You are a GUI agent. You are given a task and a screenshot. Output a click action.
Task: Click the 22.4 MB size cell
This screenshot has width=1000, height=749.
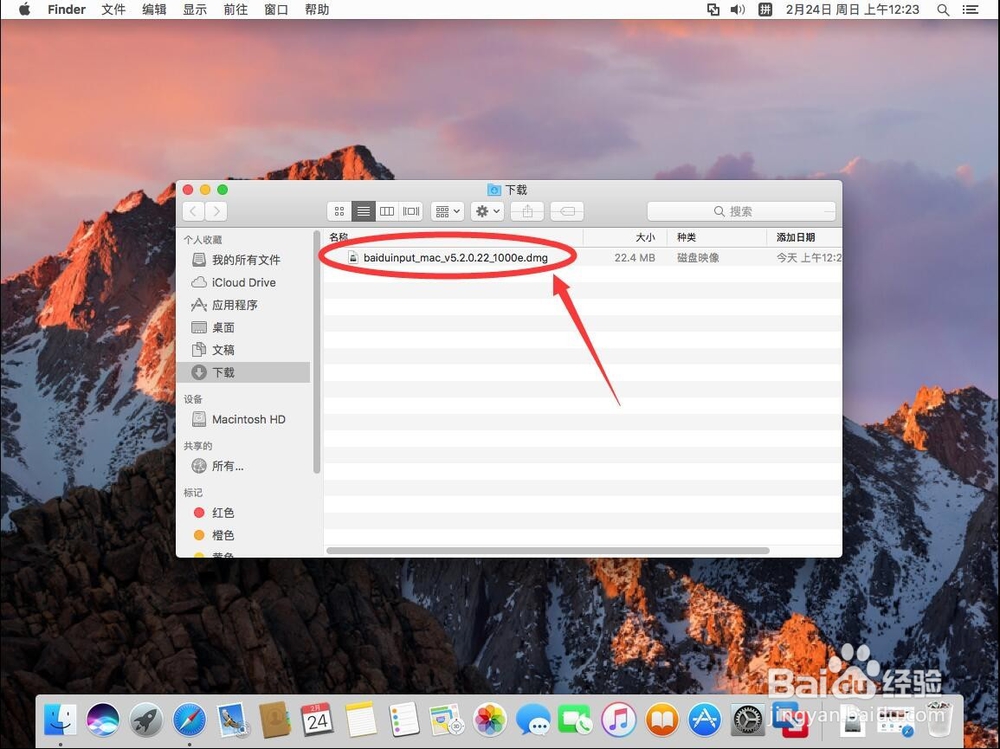click(635, 258)
